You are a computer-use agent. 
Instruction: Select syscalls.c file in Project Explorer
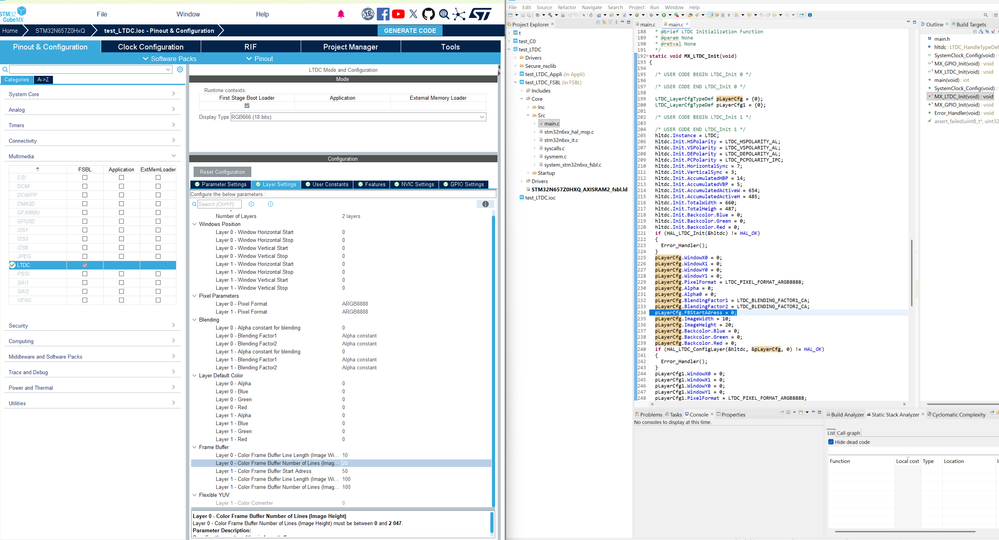555,148
